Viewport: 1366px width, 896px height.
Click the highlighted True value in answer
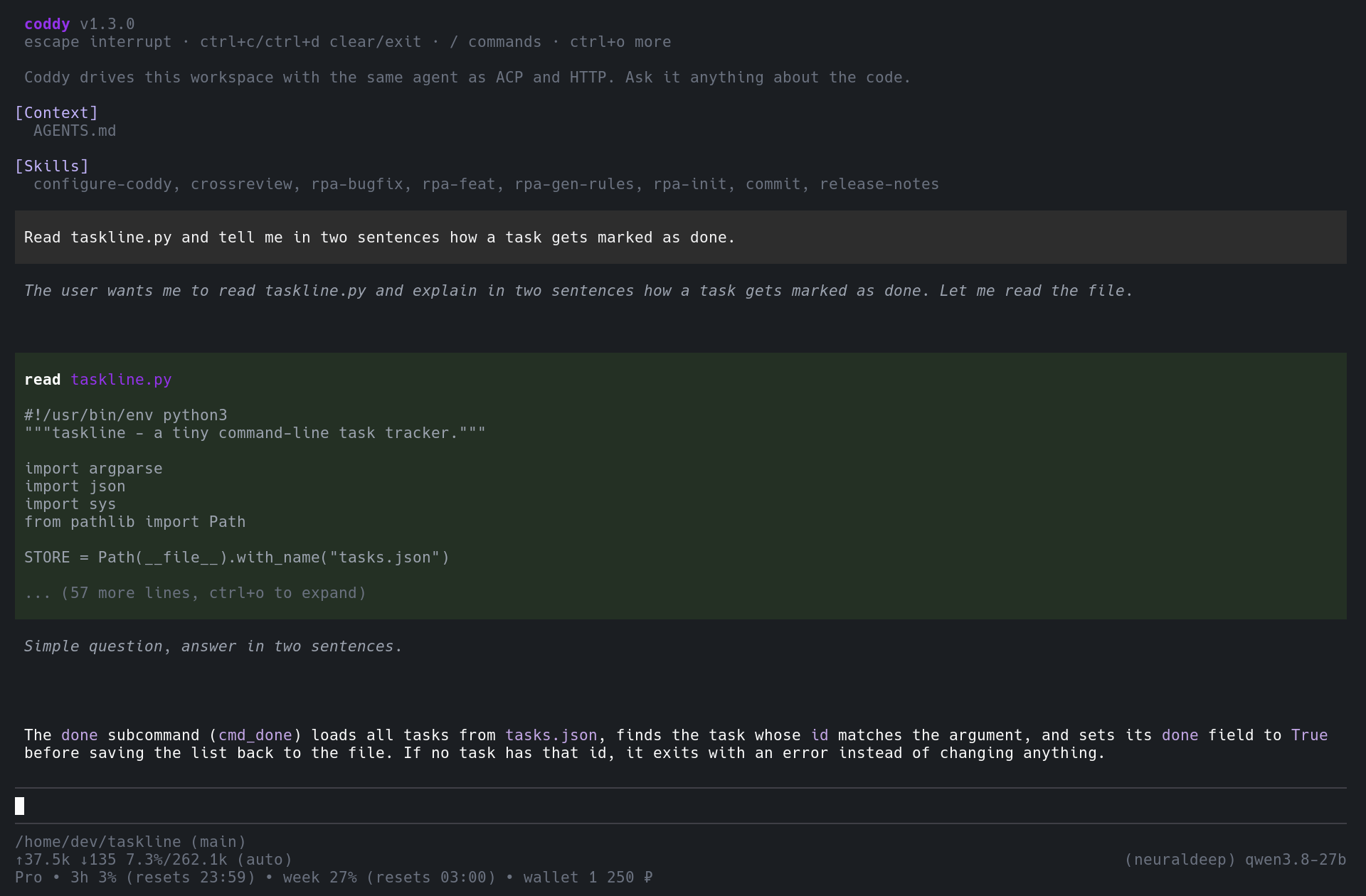[x=1310, y=735]
